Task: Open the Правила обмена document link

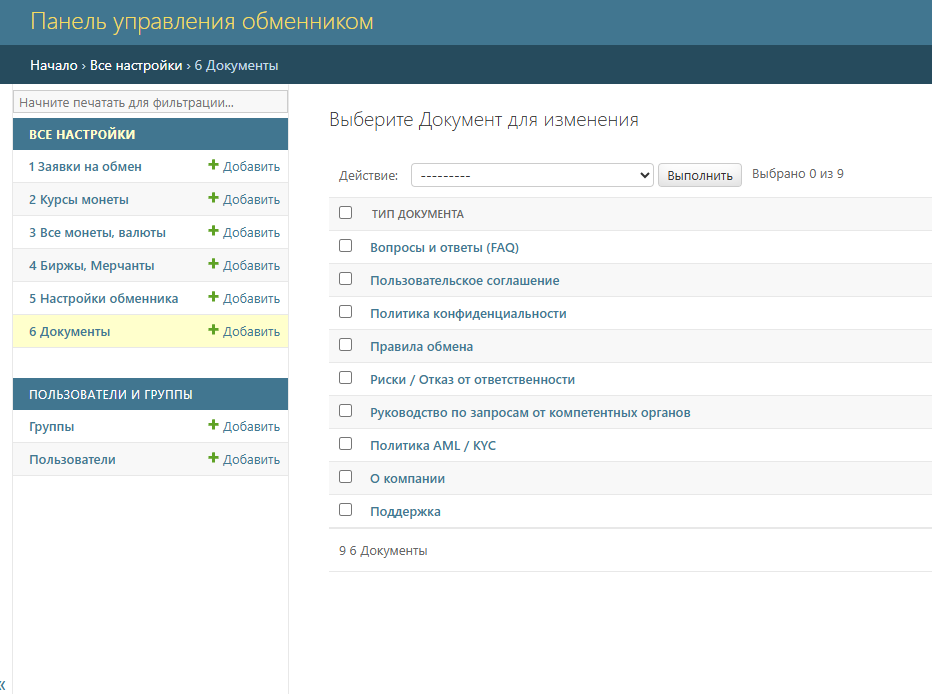Action: click(421, 347)
